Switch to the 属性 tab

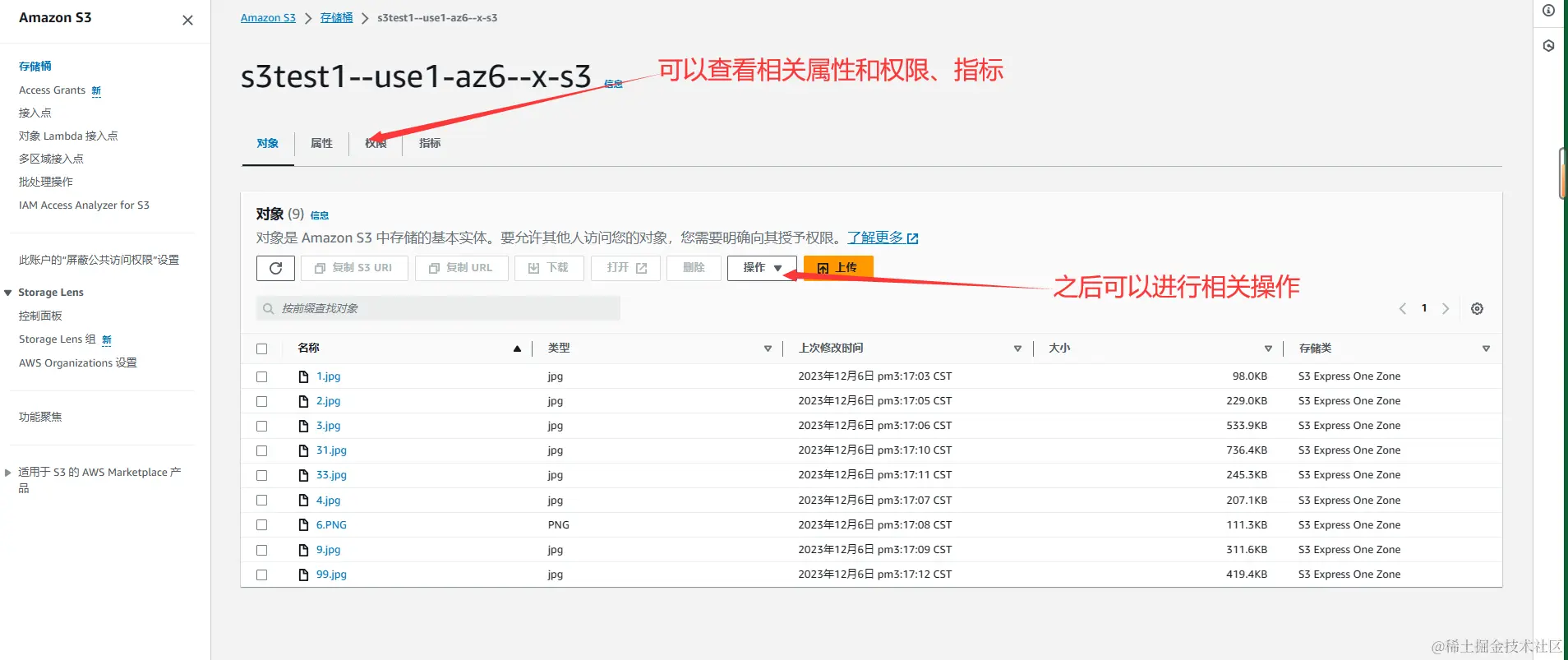tap(321, 144)
